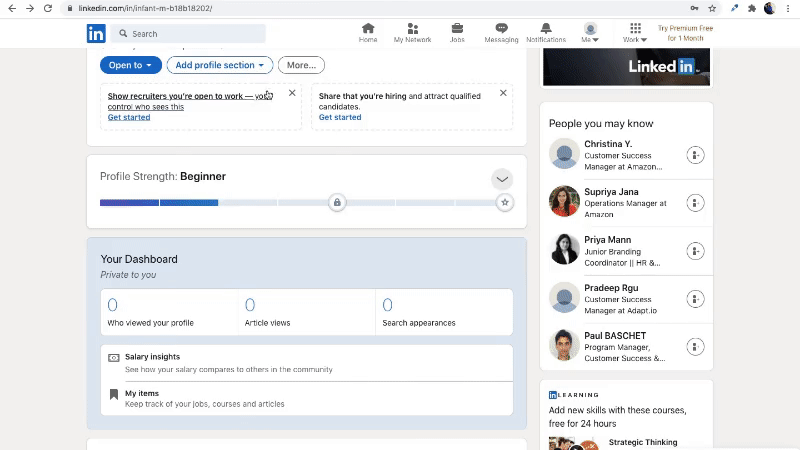Open the 'Open to' dropdown
Viewport: 800px width, 450px height.
[131, 65]
